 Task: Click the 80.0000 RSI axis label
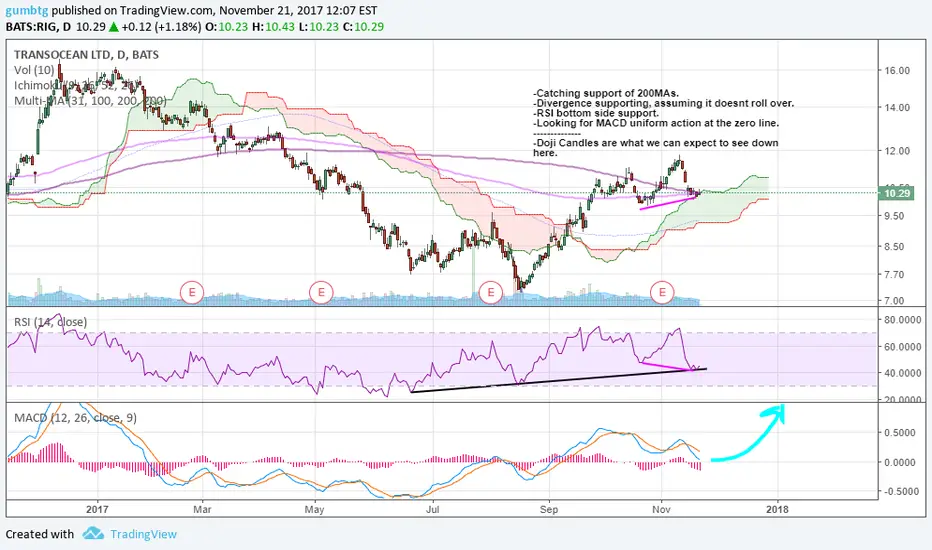[903, 319]
